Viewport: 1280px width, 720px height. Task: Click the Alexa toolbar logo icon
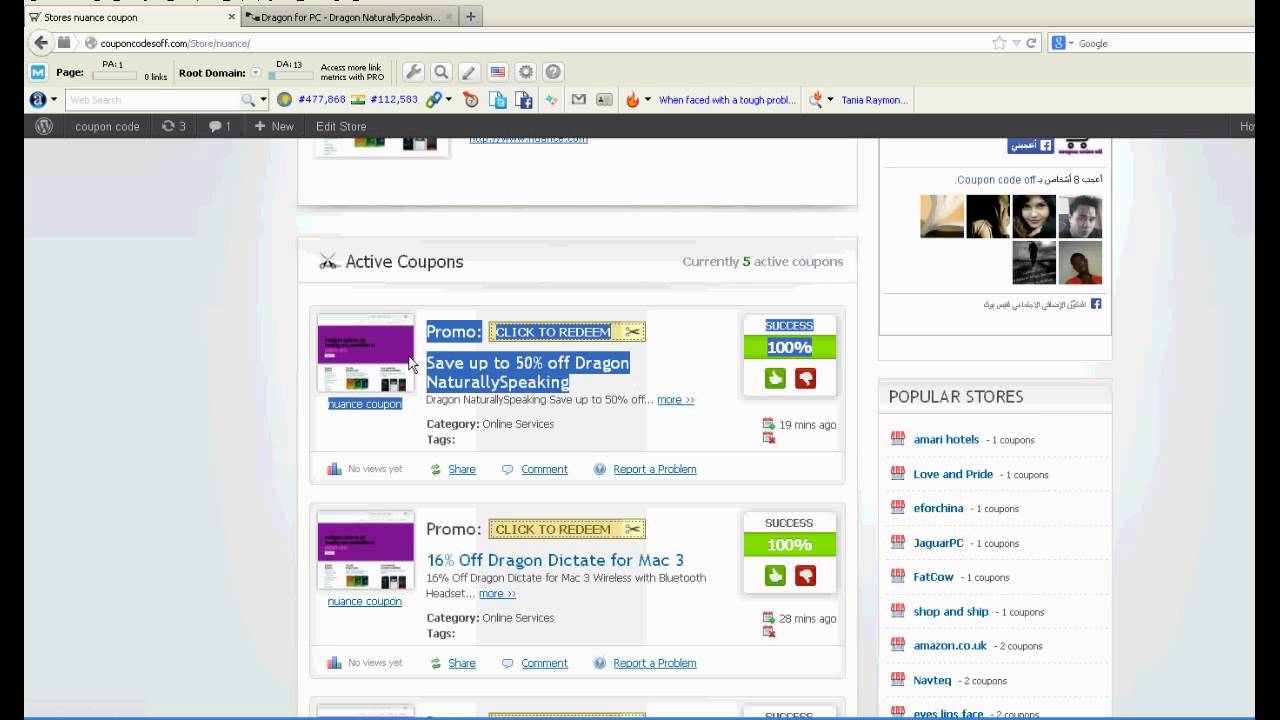click(x=38, y=100)
